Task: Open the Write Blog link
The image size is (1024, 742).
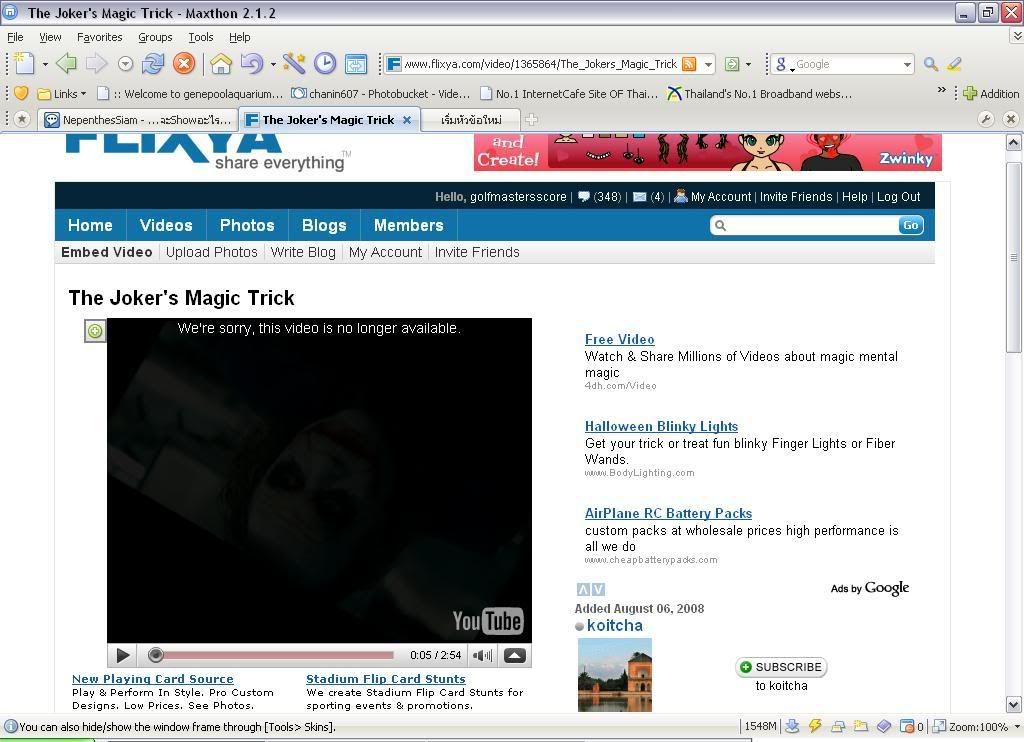Action: (x=303, y=252)
